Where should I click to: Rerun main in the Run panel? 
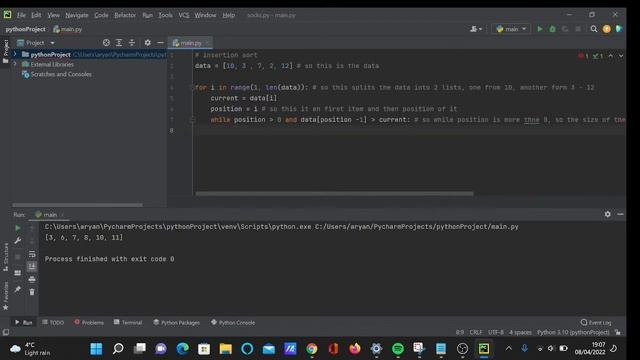click(x=18, y=228)
